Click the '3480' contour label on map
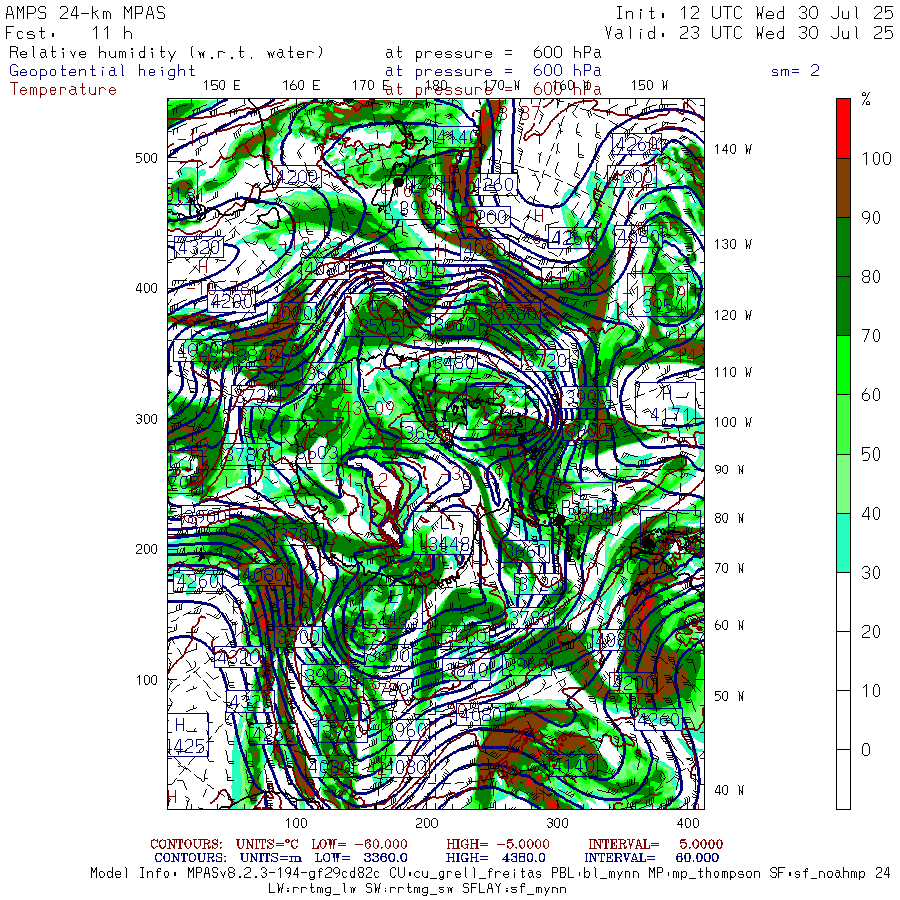The height and width of the screenshot is (900, 900). [454, 363]
